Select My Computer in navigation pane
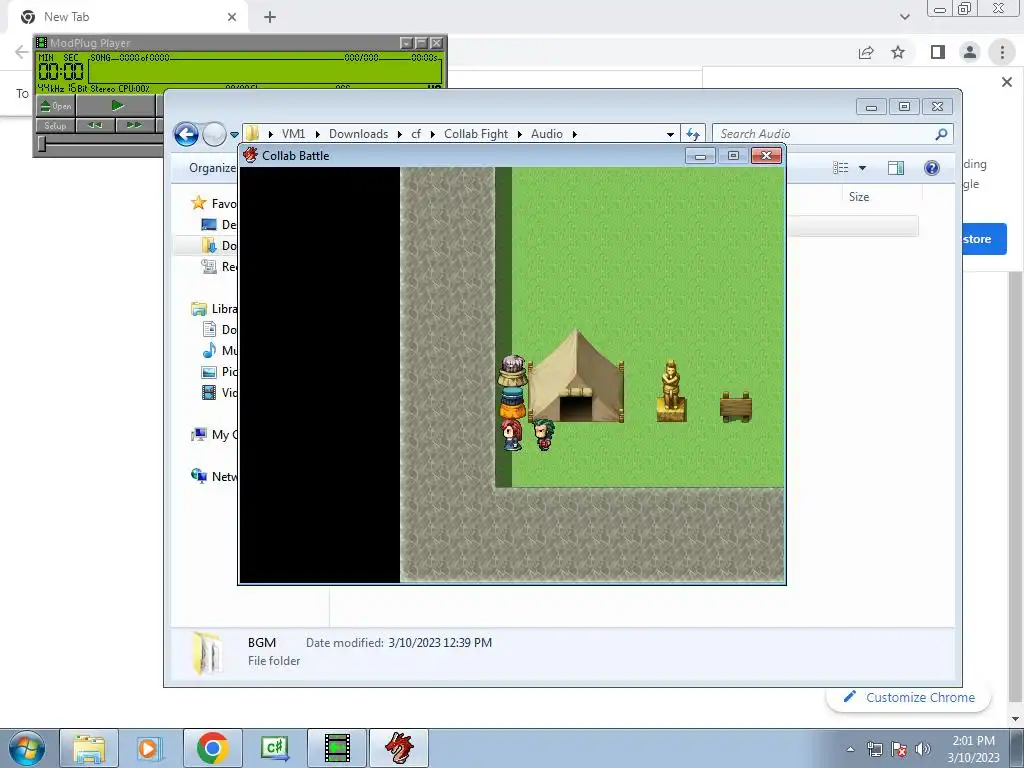 pyautogui.click(x=214, y=434)
